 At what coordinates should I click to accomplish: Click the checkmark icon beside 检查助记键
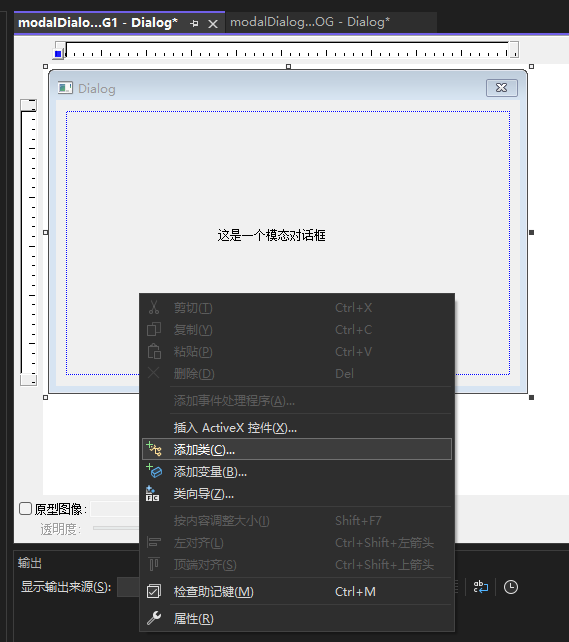(x=154, y=591)
